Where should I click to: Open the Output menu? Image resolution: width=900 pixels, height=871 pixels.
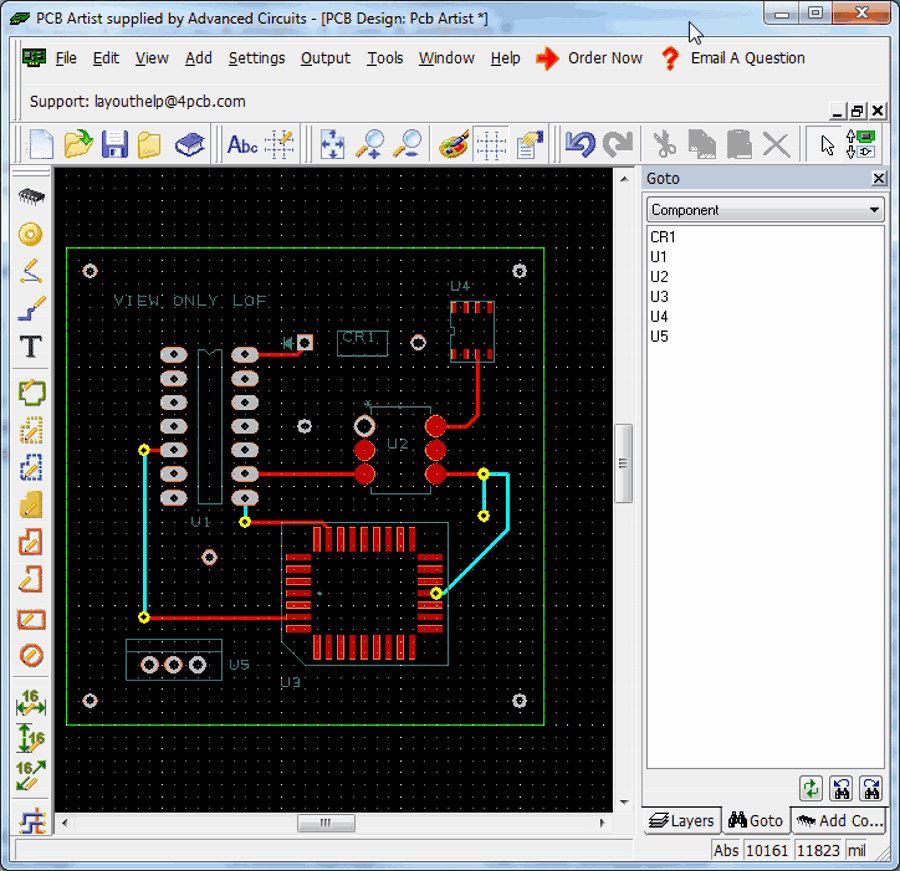(x=325, y=58)
